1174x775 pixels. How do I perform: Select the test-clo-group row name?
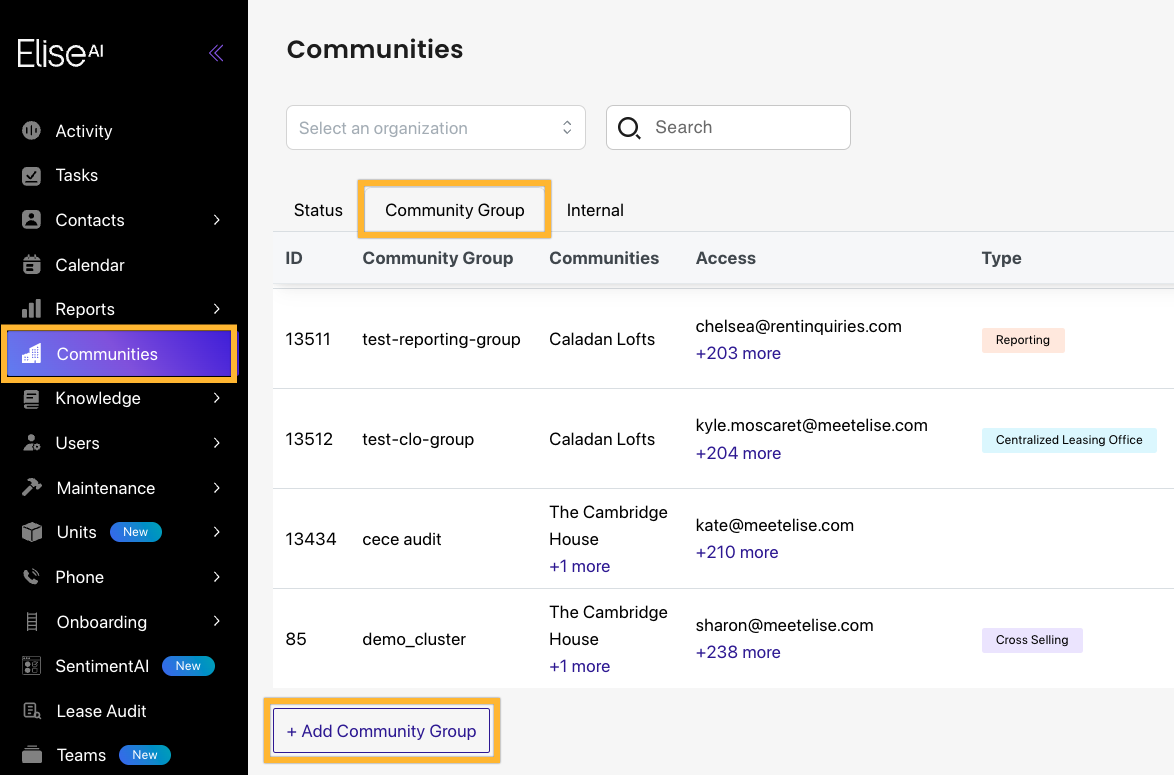point(418,439)
